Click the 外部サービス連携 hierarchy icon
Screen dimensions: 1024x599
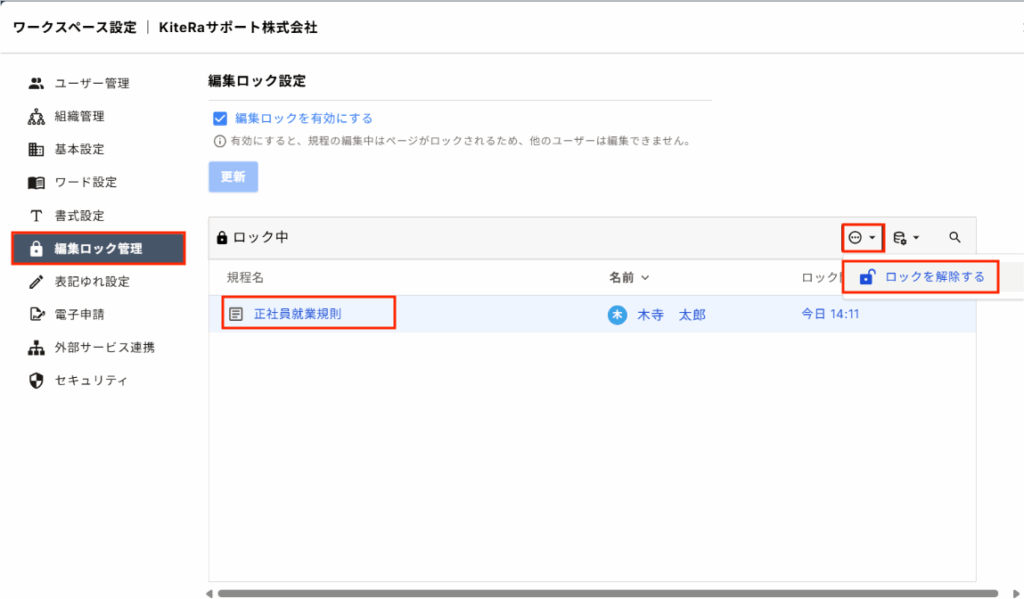point(36,347)
